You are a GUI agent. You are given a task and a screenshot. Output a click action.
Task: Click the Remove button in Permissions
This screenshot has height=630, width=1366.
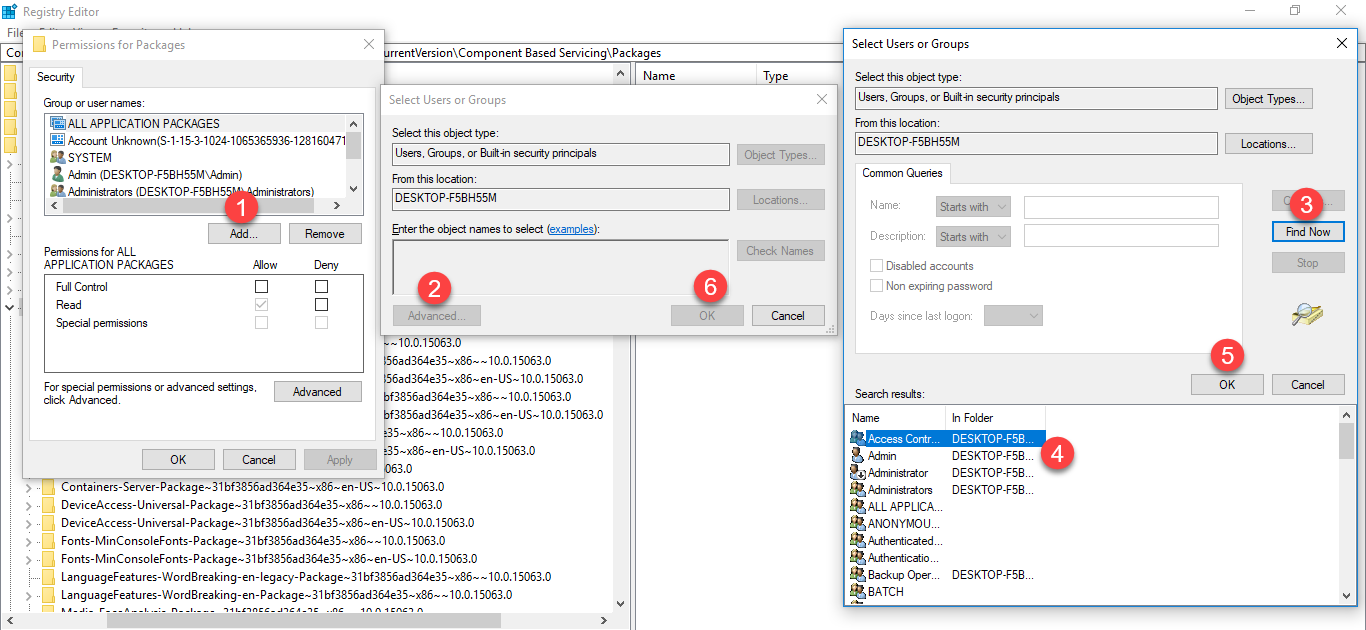(x=325, y=234)
